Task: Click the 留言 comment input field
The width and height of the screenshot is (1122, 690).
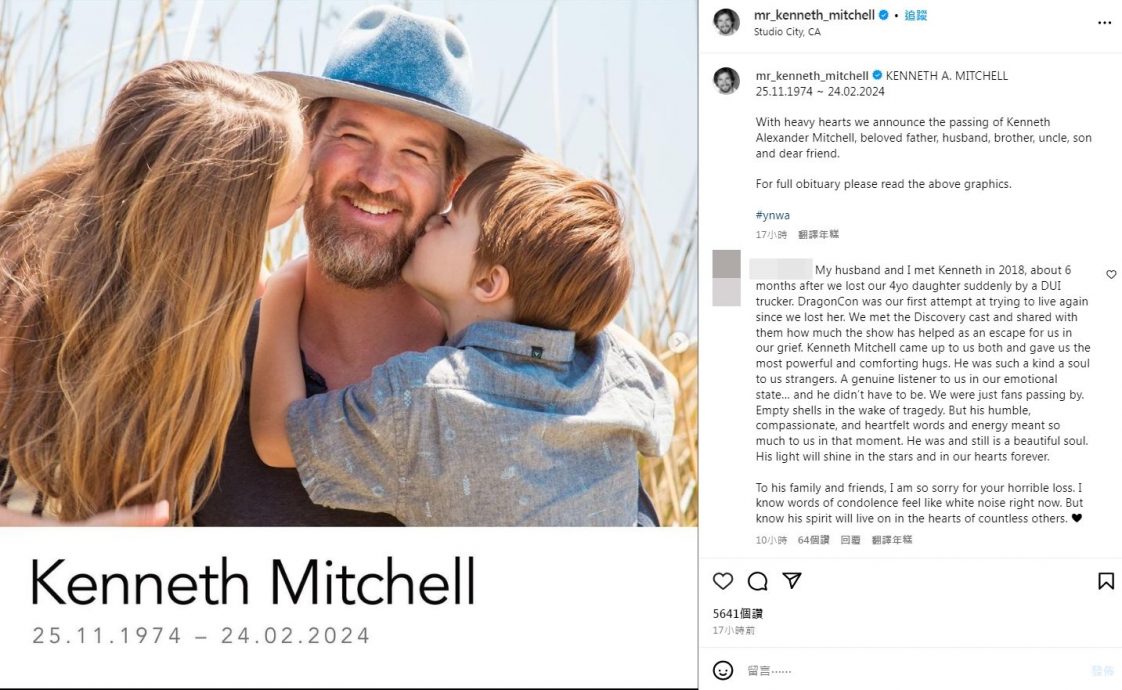Action: [900, 670]
